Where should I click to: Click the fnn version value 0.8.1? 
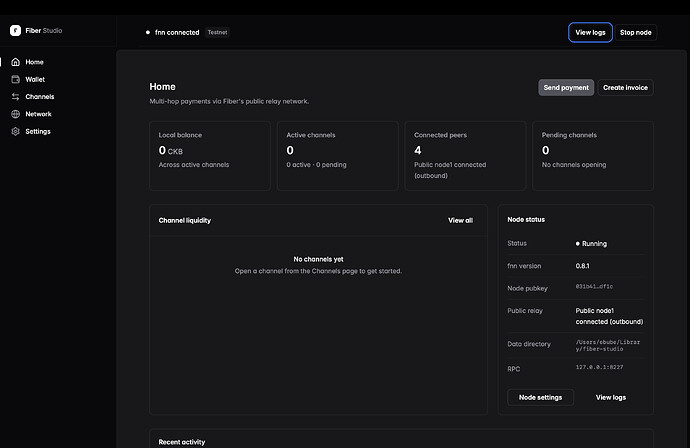click(582, 266)
